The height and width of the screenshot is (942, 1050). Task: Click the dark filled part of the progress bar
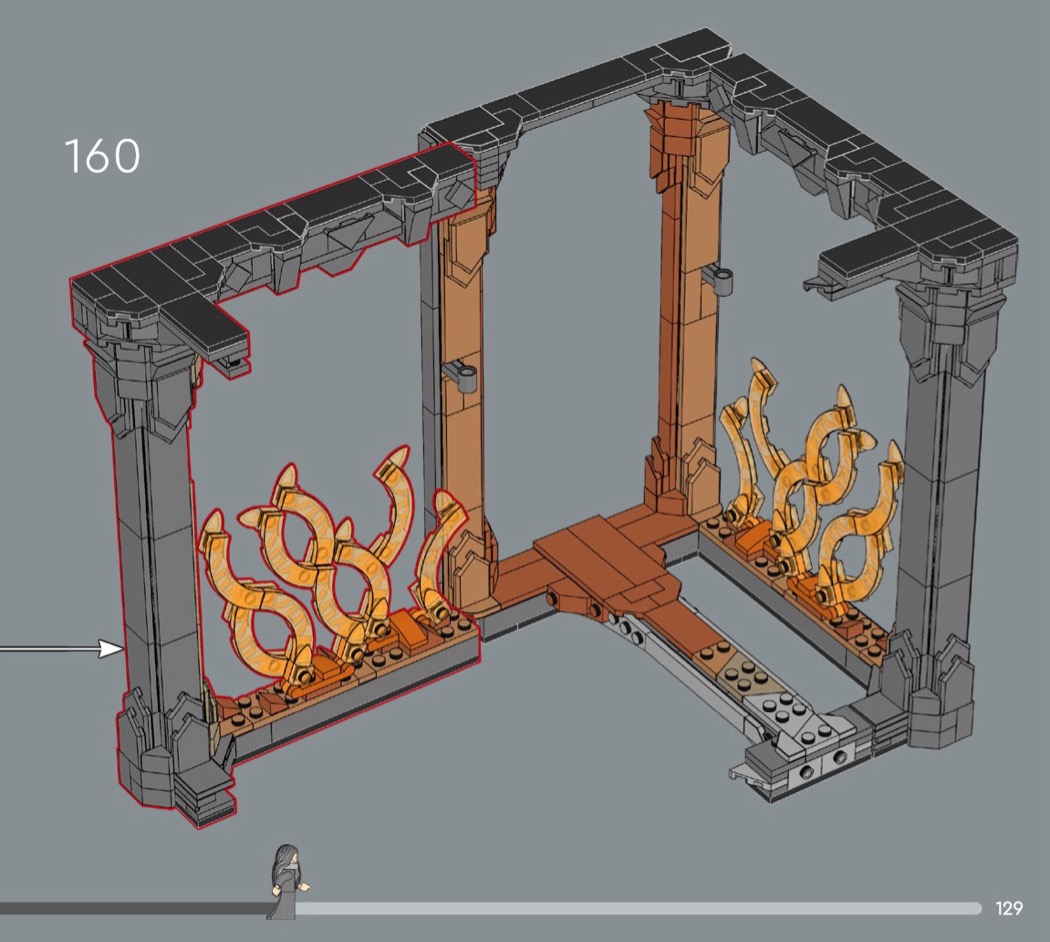pyautogui.click(x=130, y=908)
